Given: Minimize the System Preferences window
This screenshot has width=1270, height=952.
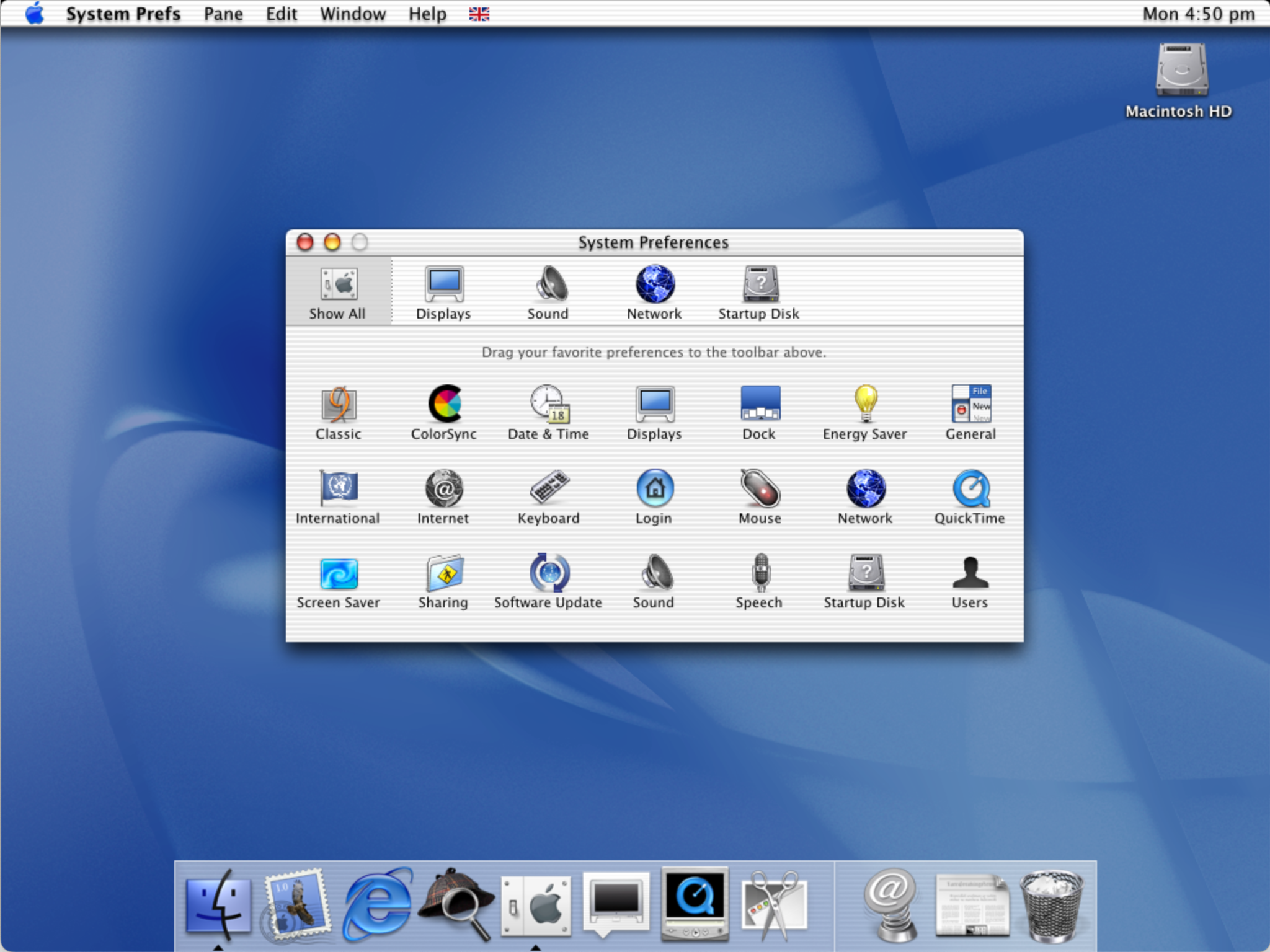Looking at the screenshot, I should click(332, 242).
